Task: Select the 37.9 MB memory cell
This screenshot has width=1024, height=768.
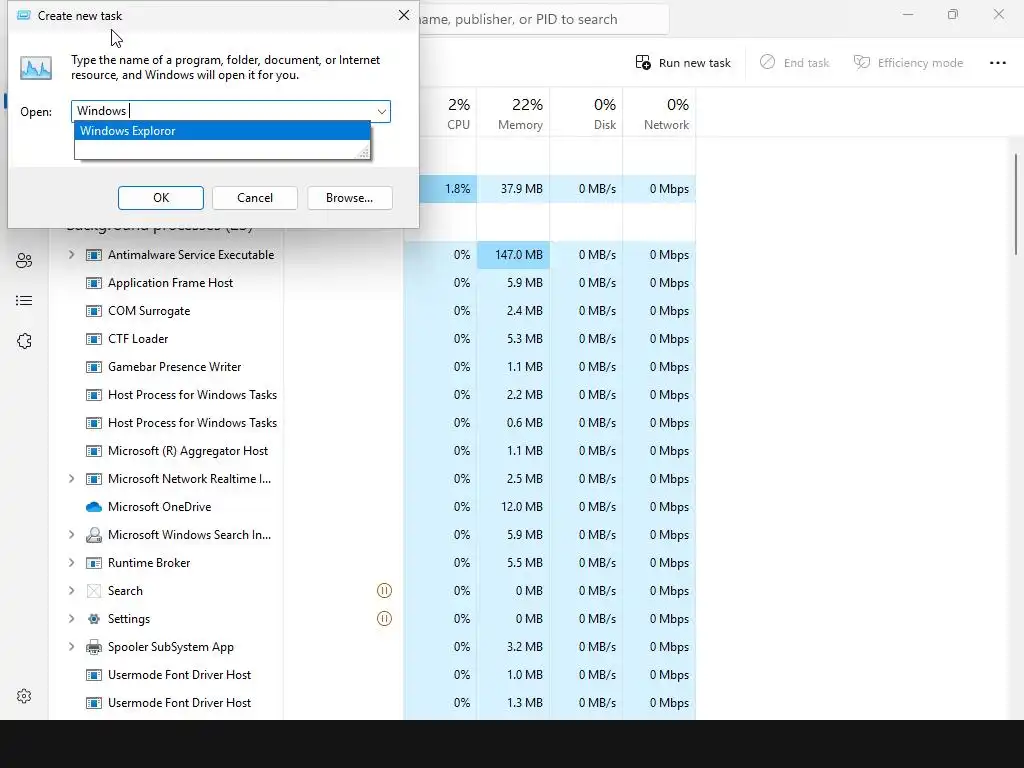Action: (513, 189)
